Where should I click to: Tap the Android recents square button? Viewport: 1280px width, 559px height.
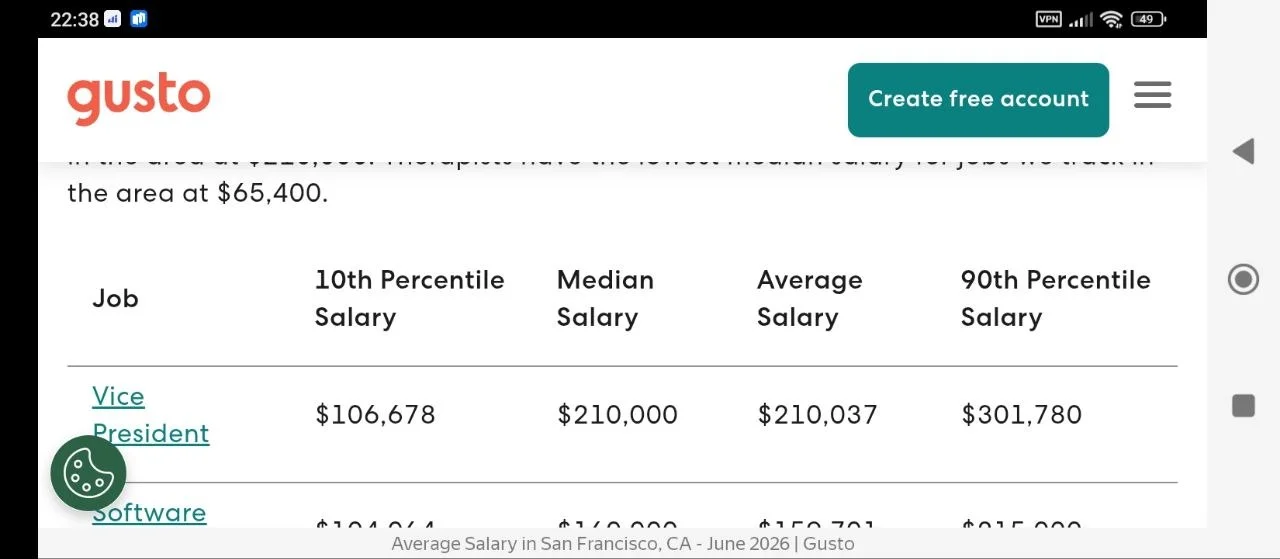click(x=1243, y=405)
